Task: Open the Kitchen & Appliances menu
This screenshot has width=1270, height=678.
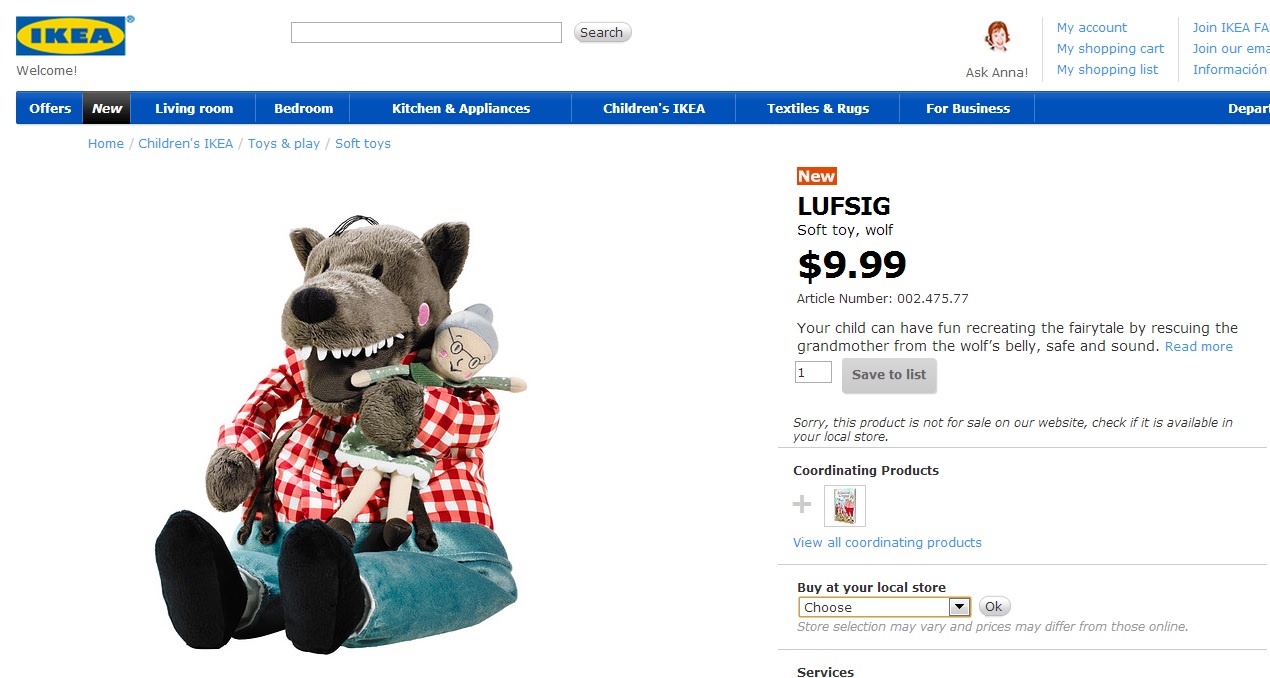Action: coord(461,109)
